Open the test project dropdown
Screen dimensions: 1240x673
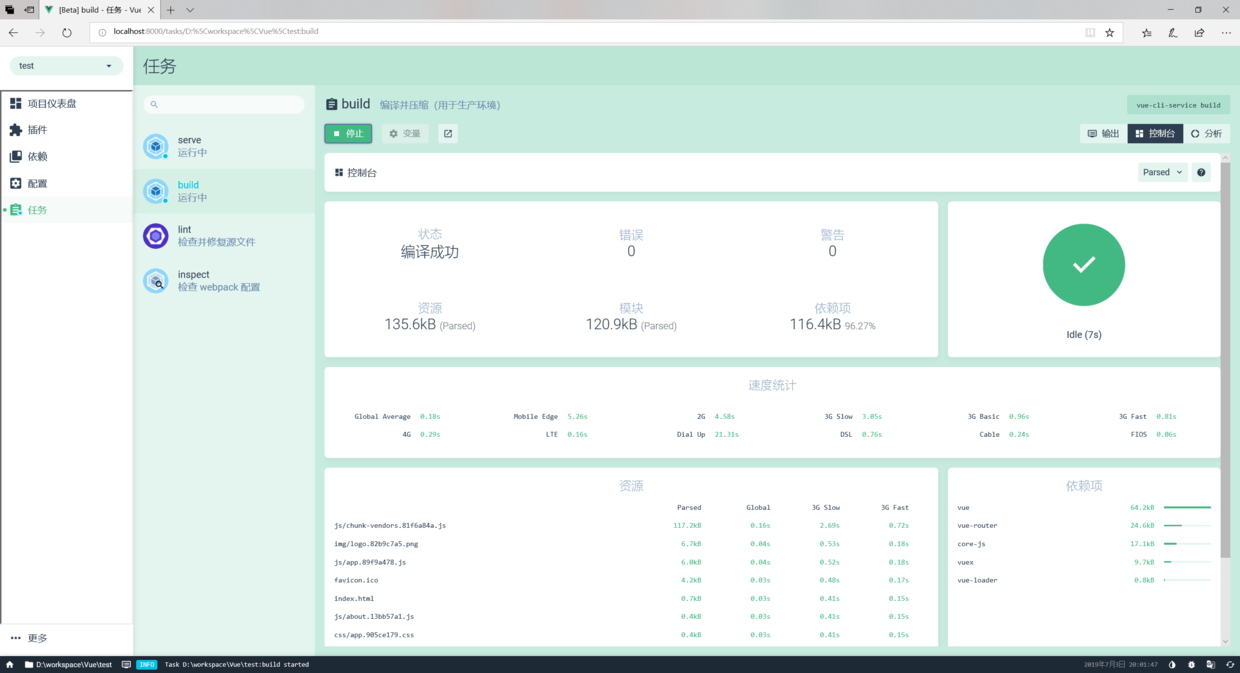[66, 66]
